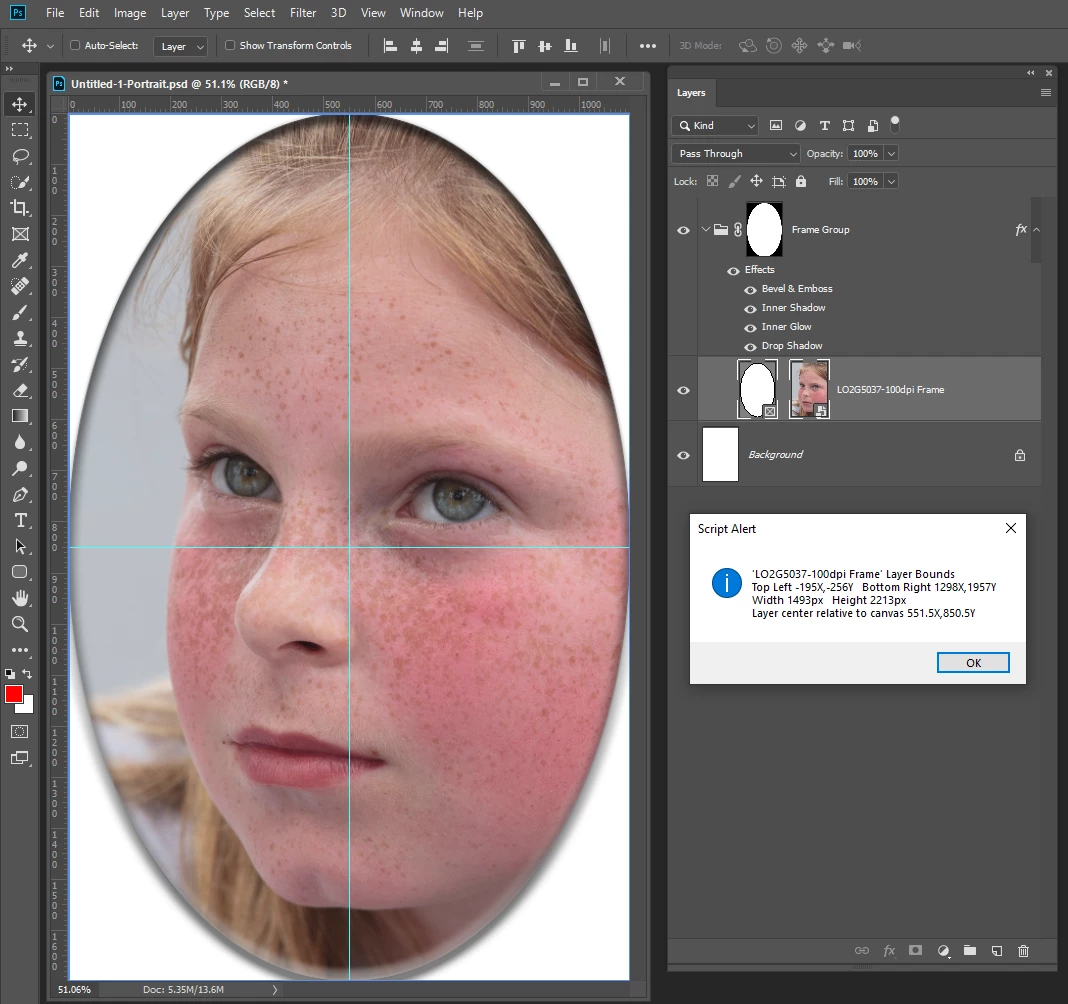This screenshot has width=1068, height=1004.
Task: Hide the Frame Group layer
Action: click(683, 230)
